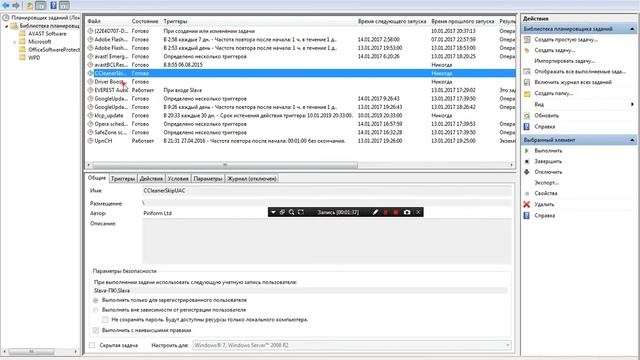Click the fullscreen frame icon on recording bar

click(301, 212)
